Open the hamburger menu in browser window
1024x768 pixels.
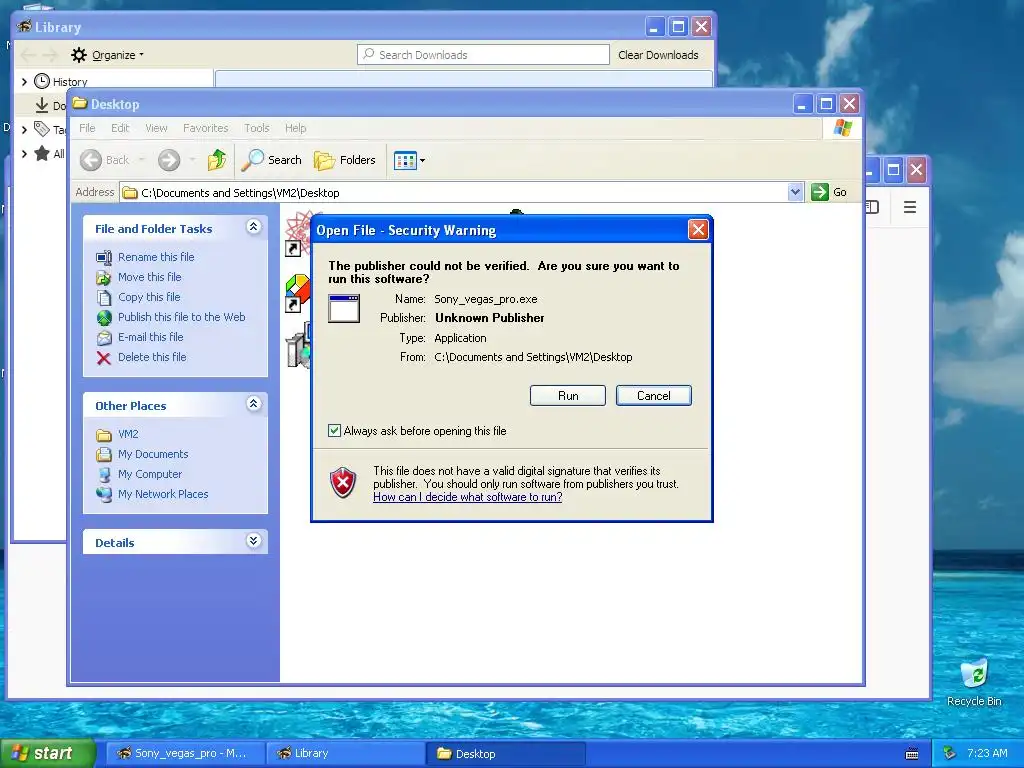(910, 208)
